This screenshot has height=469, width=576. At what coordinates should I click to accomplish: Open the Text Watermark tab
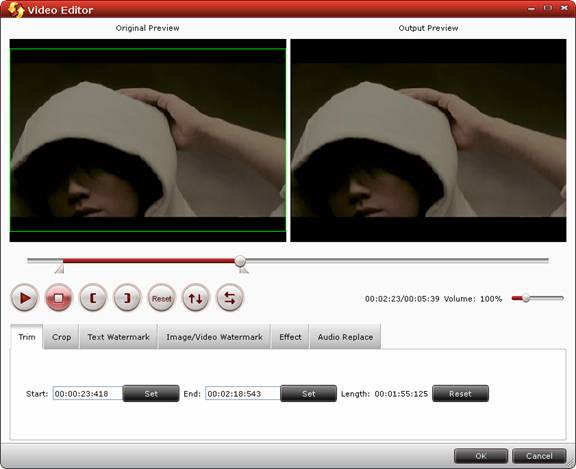(x=118, y=337)
